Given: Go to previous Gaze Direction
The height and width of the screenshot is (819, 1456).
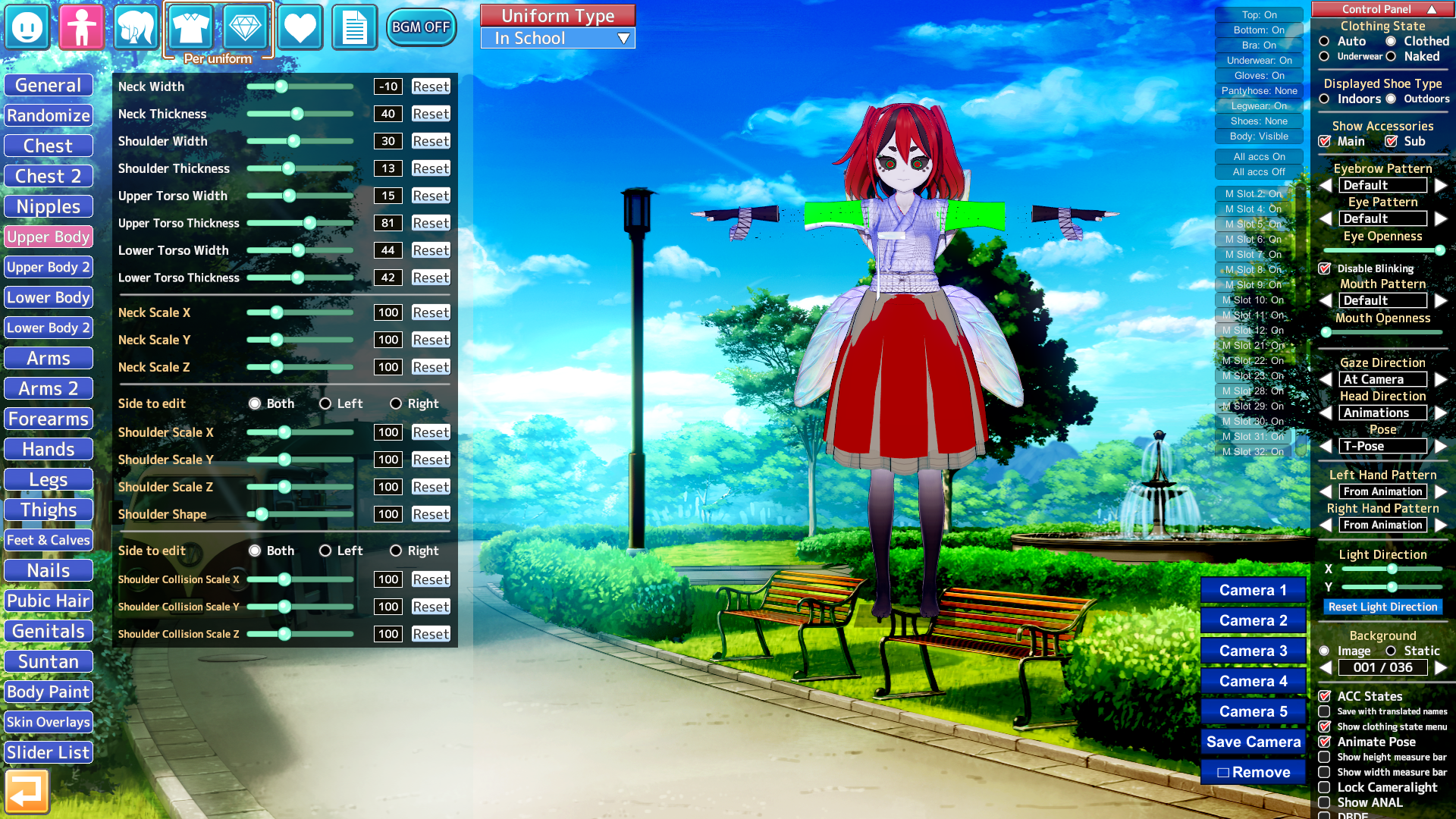Looking at the screenshot, I should tap(1326, 379).
